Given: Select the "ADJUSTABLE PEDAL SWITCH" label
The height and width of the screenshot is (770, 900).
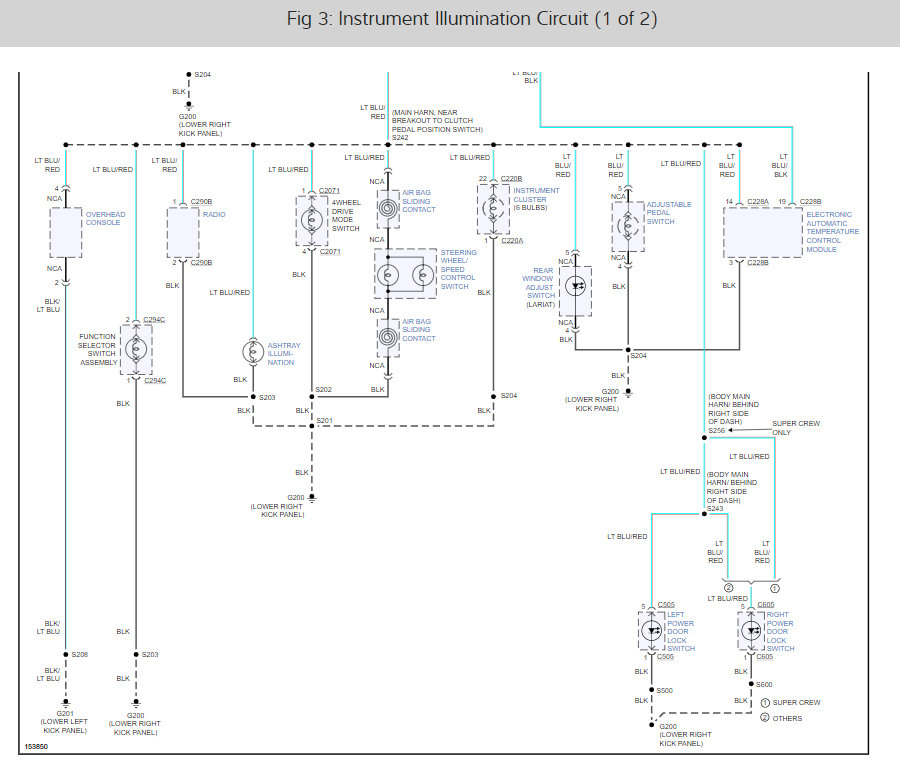Looking at the screenshot, I should coord(669,213).
